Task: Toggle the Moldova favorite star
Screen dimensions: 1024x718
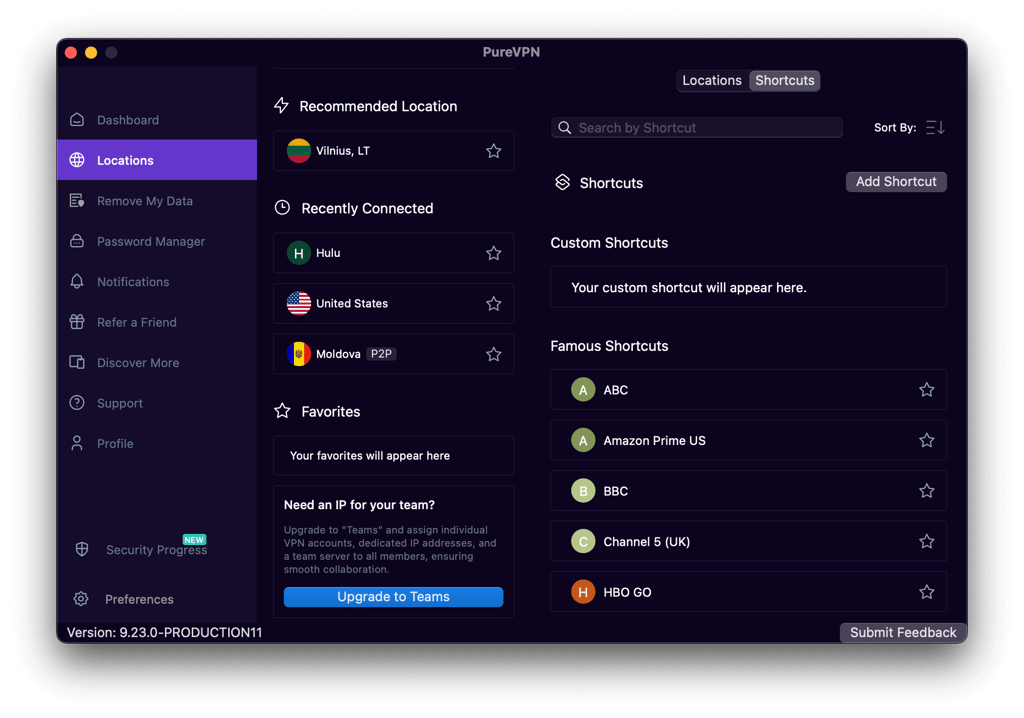Action: coord(494,354)
